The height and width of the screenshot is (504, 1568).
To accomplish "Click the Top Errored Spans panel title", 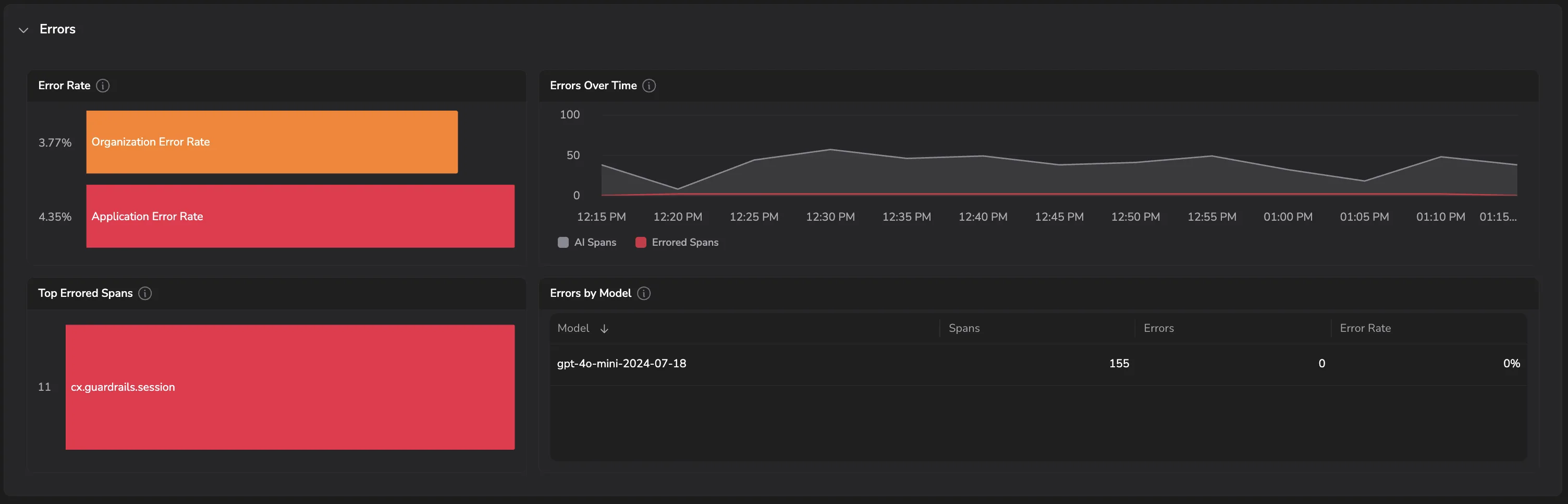I will coord(85,293).
